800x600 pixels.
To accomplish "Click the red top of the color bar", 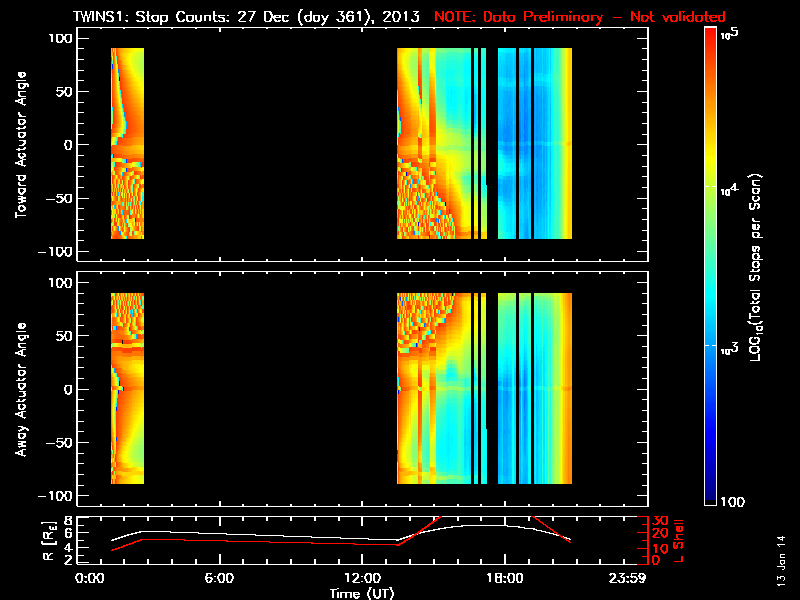I will pyautogui.click(x=711, y=33).
